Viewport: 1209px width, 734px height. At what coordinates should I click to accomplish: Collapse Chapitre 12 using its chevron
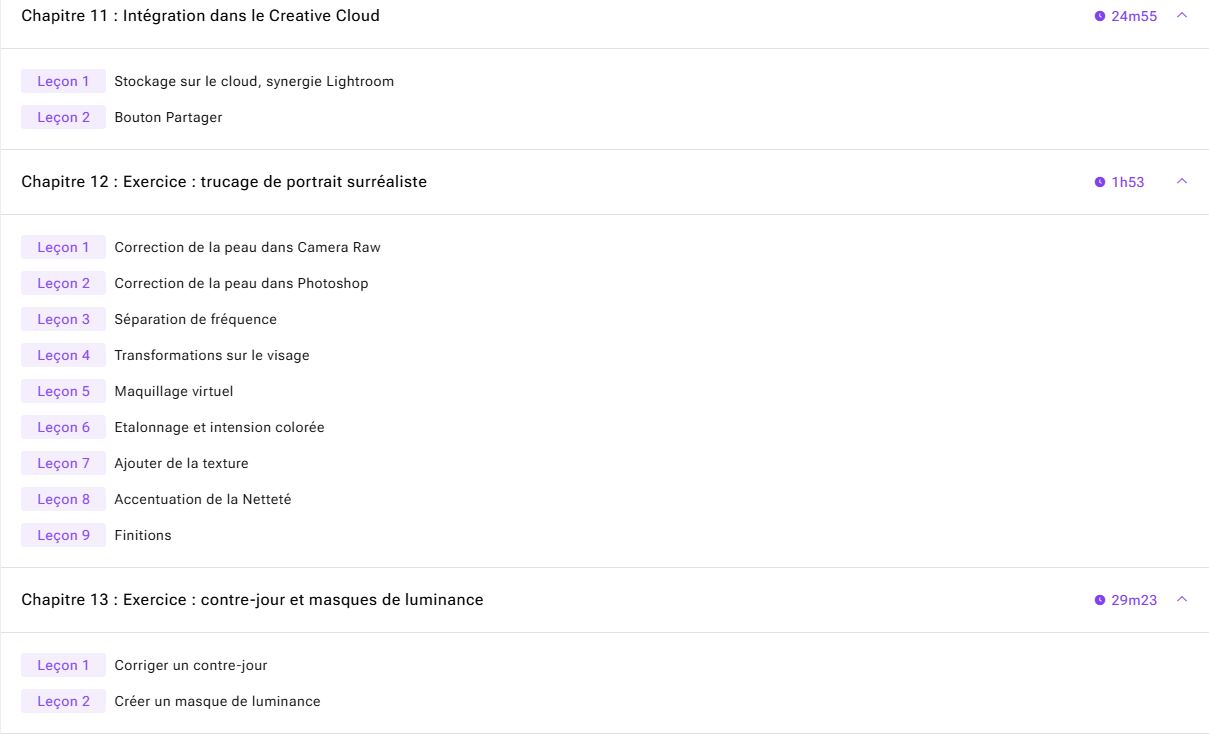point(1182,181)
